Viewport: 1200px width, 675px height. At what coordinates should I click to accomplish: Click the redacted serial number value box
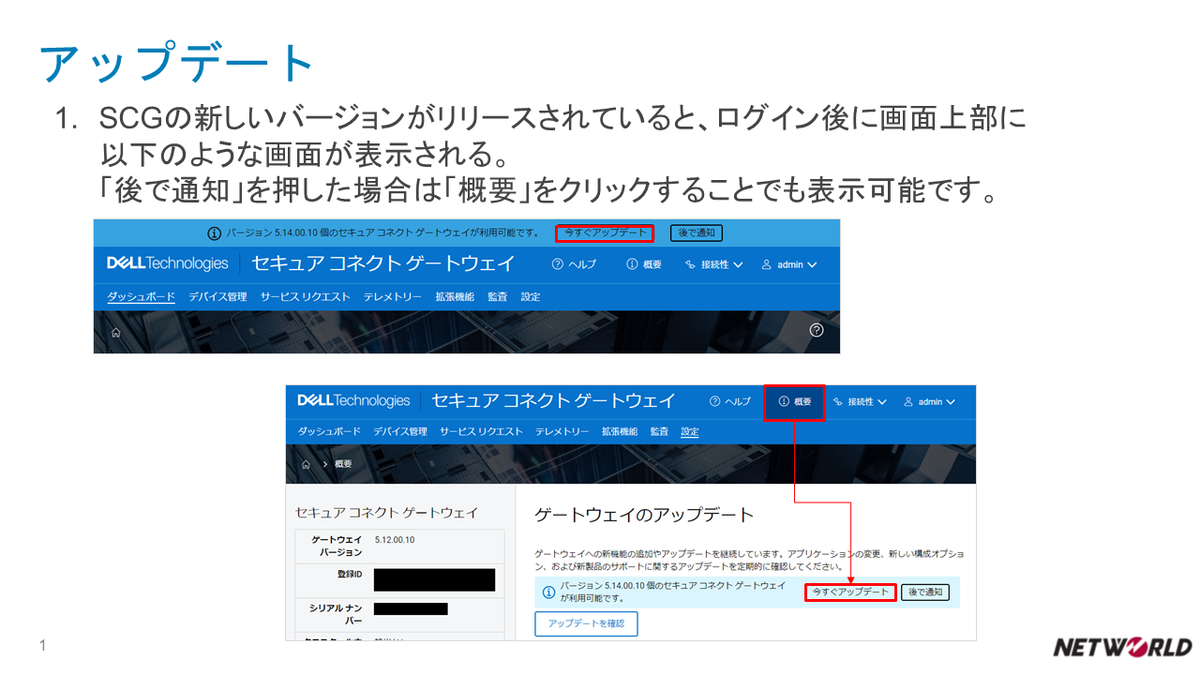point(411,608)
